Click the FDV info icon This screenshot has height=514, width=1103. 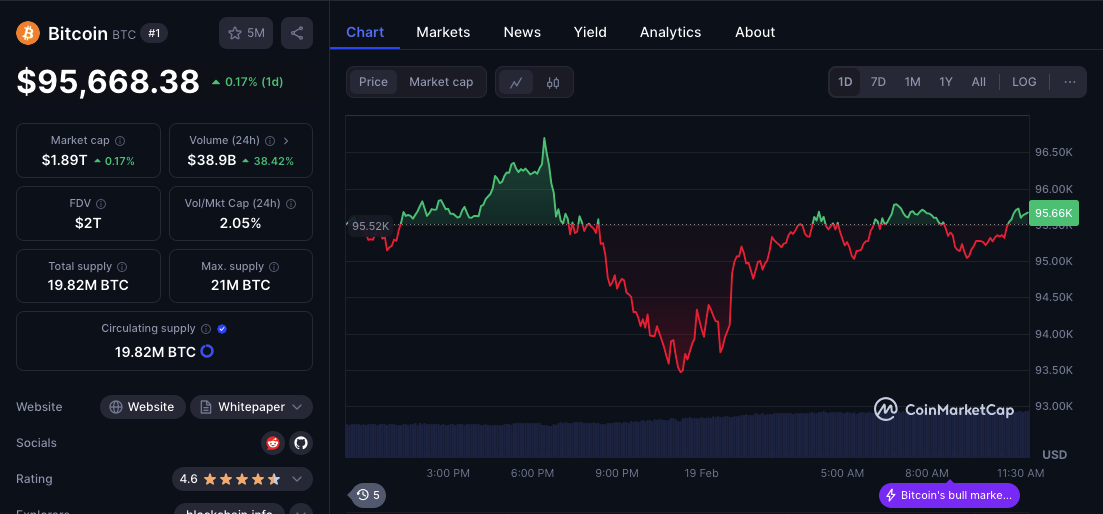101,204
